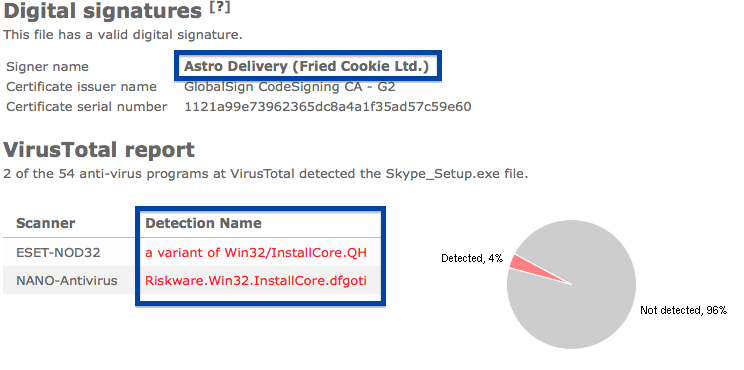Click the GlobalSign CodeSigning CA - G2 value
The width and height of the screenshot is (744, 370).
[x=289, y=87]
